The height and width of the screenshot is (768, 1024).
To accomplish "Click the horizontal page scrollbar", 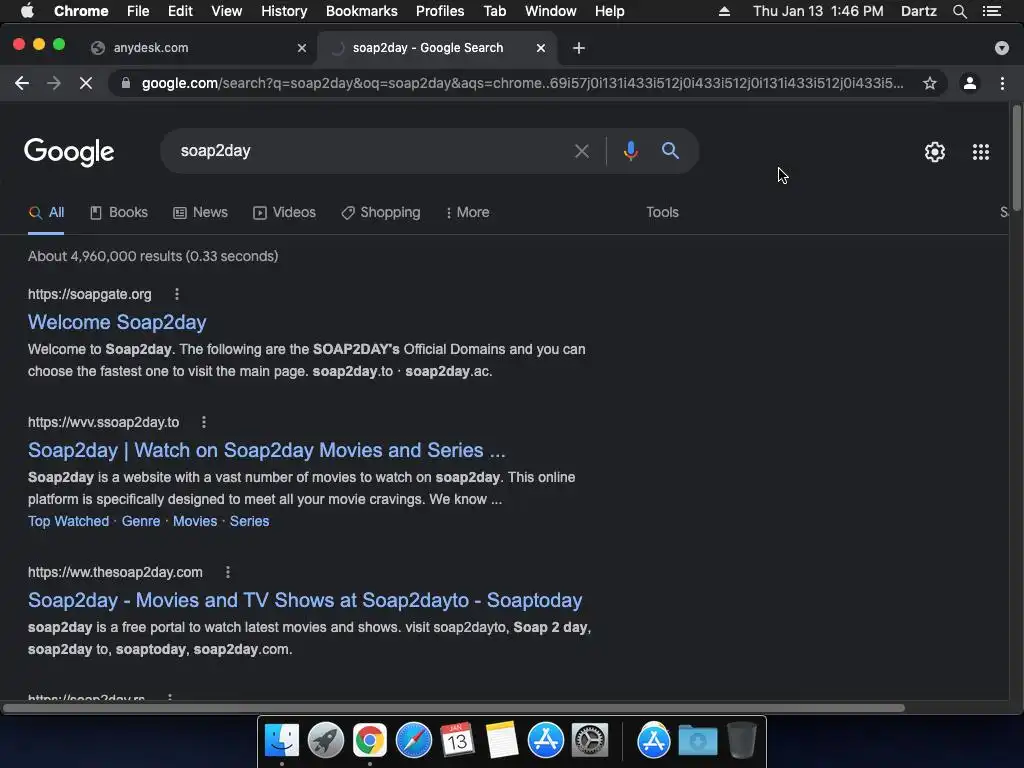I will pyautogui.click(x=454, y=708).
